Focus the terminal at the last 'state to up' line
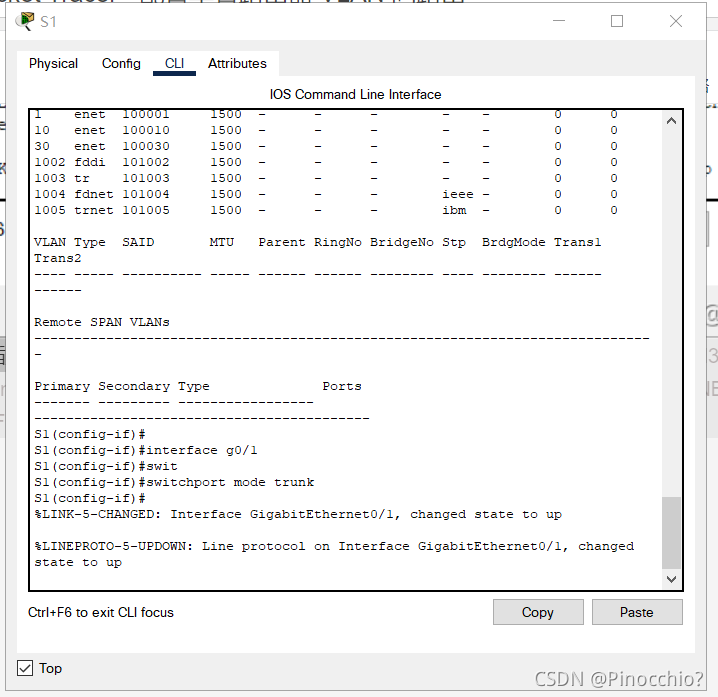 78,562
